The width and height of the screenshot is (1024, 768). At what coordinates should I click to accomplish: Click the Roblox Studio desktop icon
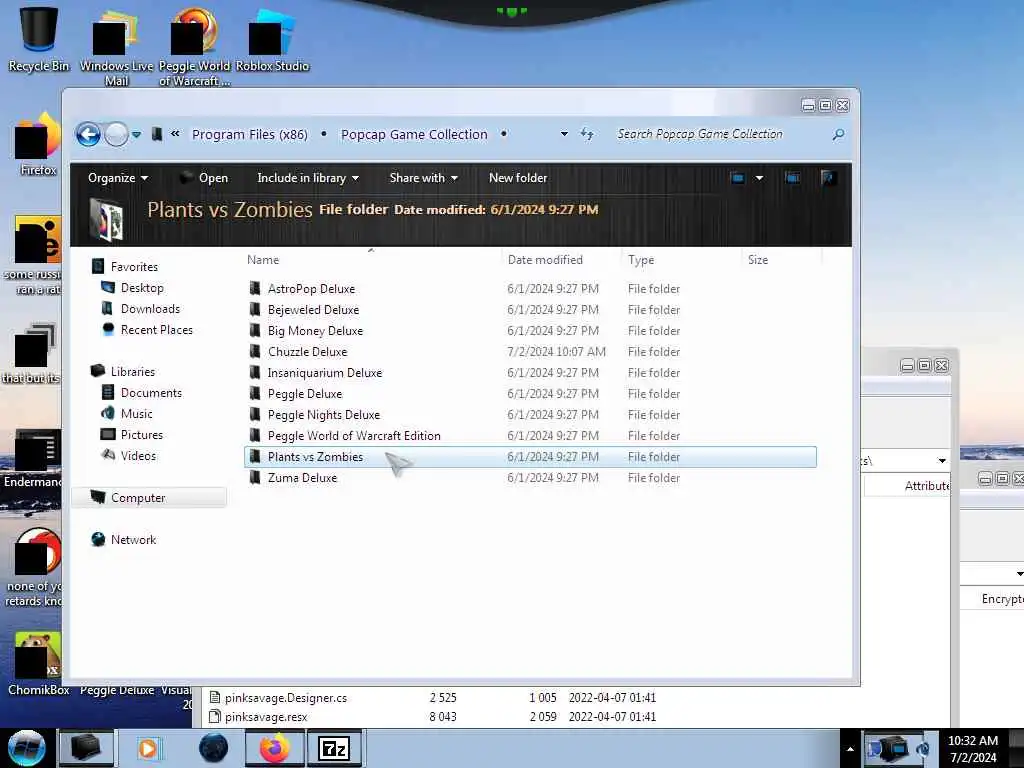coord(272,39)
